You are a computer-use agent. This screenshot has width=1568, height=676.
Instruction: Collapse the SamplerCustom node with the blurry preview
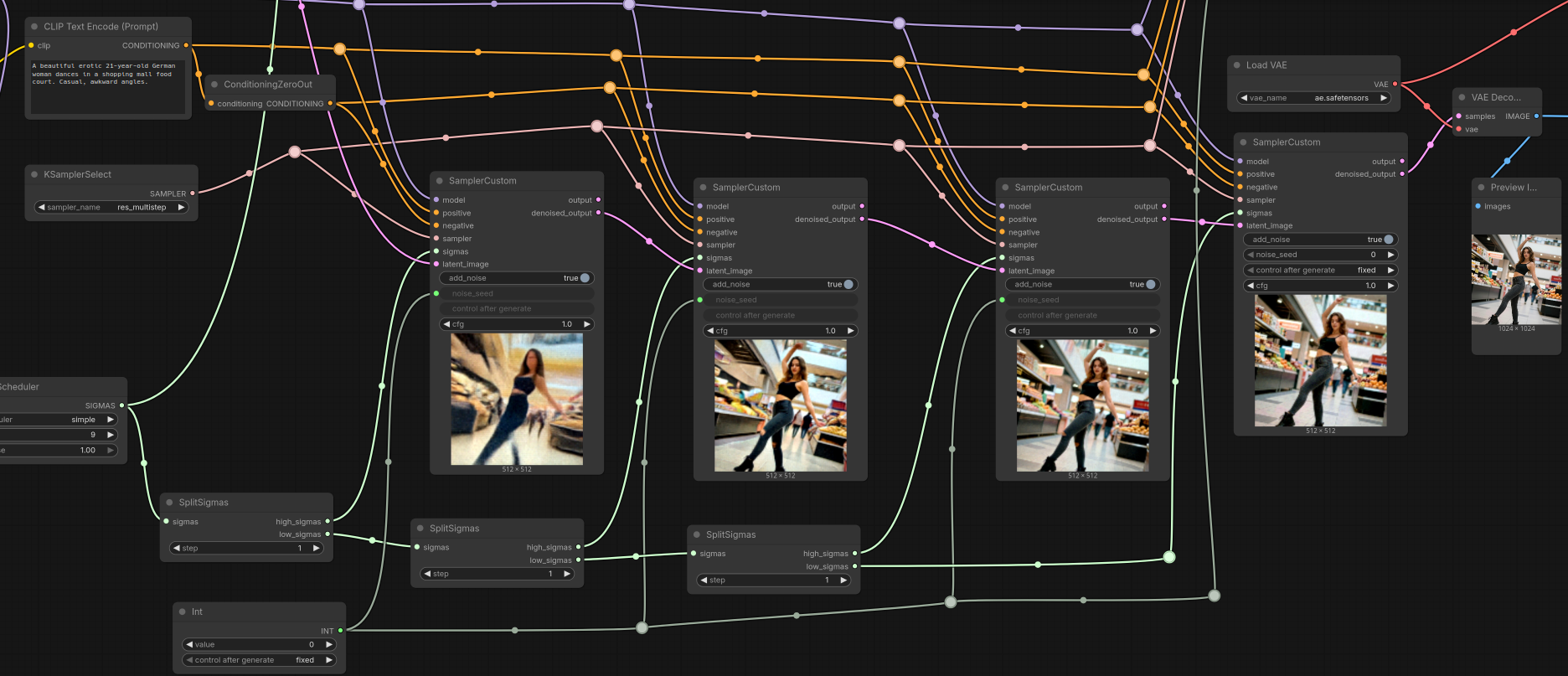[x=440, y=181]
